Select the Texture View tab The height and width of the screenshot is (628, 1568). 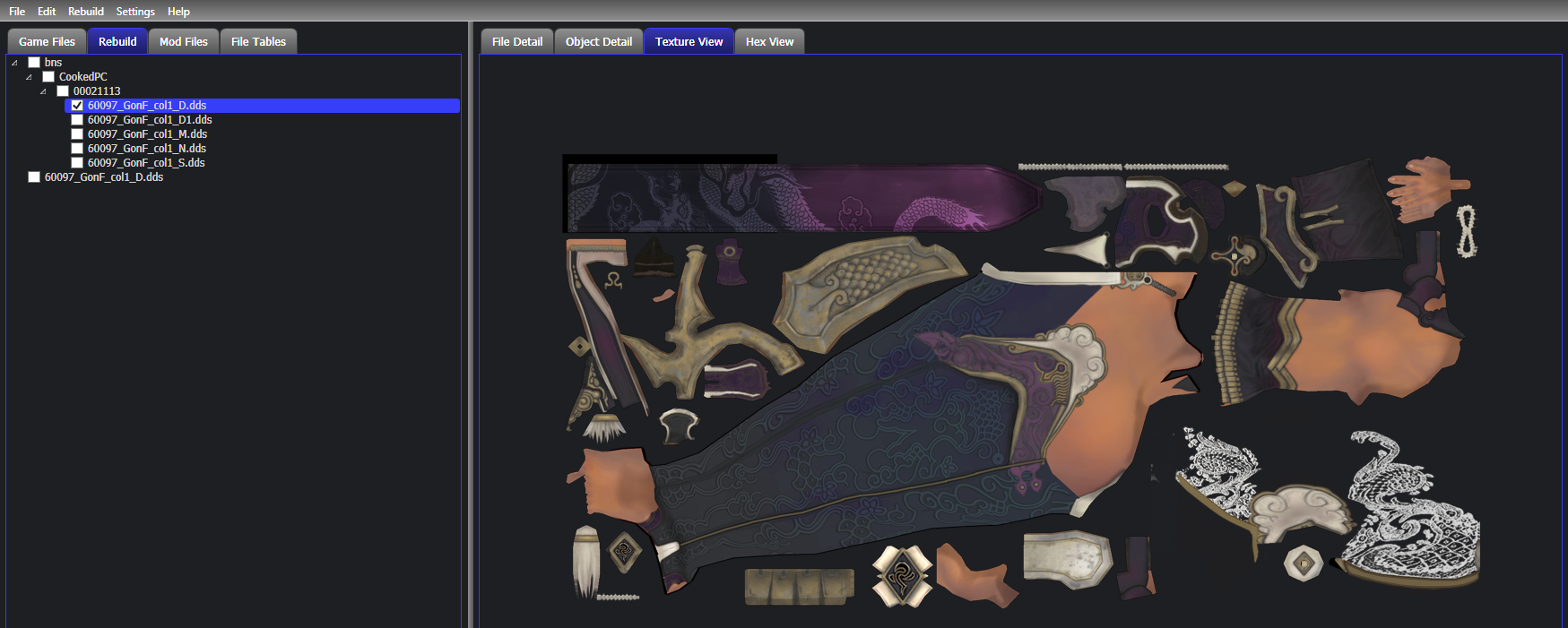[689, 41]
